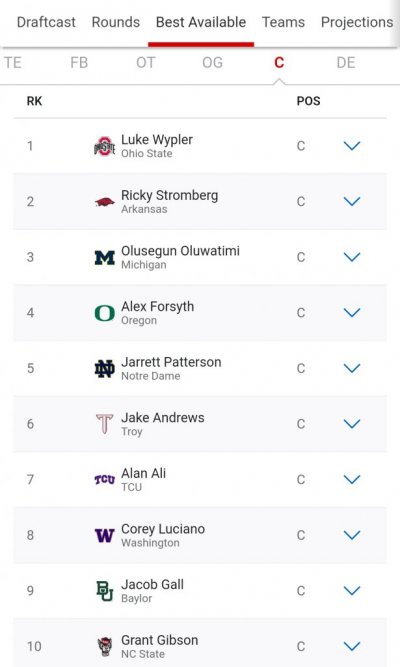Click the Troy T logo icon
This screenshot has width=400, height=667.
click(x=104, y=424)
